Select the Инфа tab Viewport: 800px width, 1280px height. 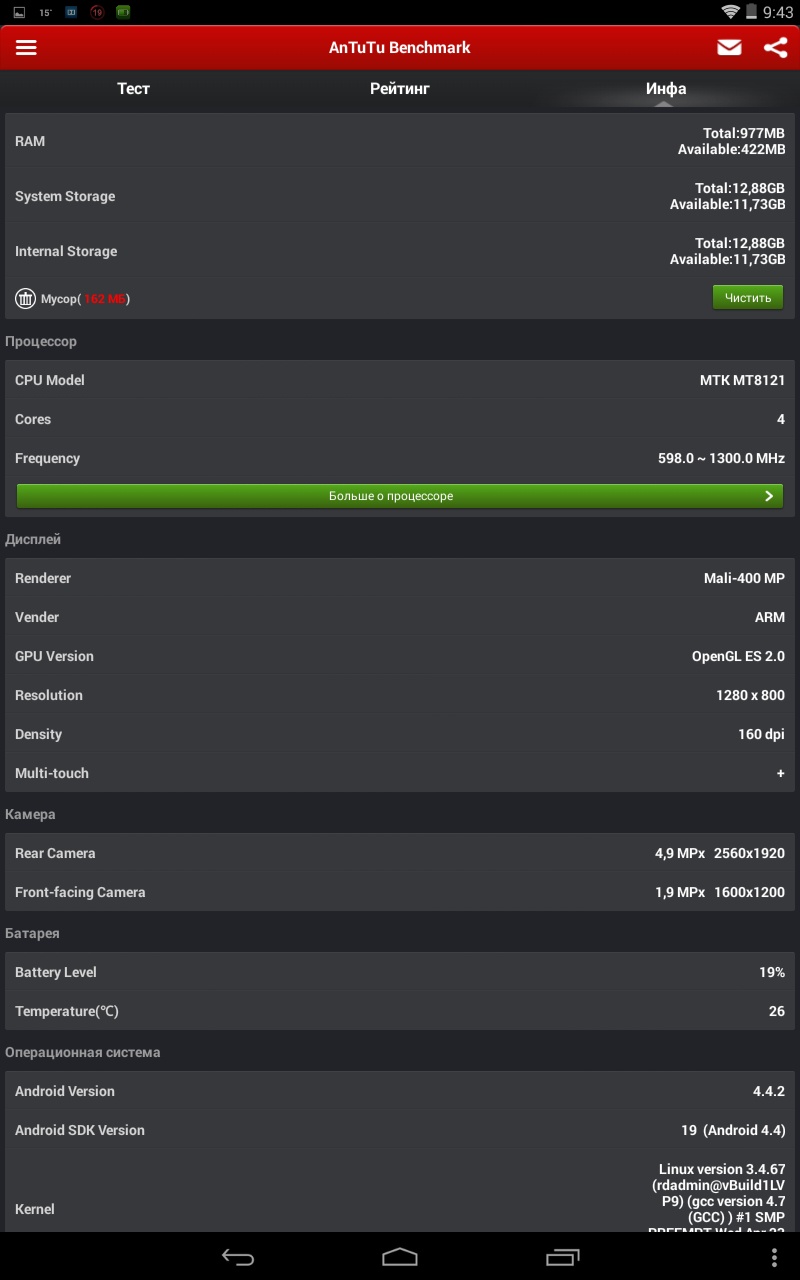point(665,89)
